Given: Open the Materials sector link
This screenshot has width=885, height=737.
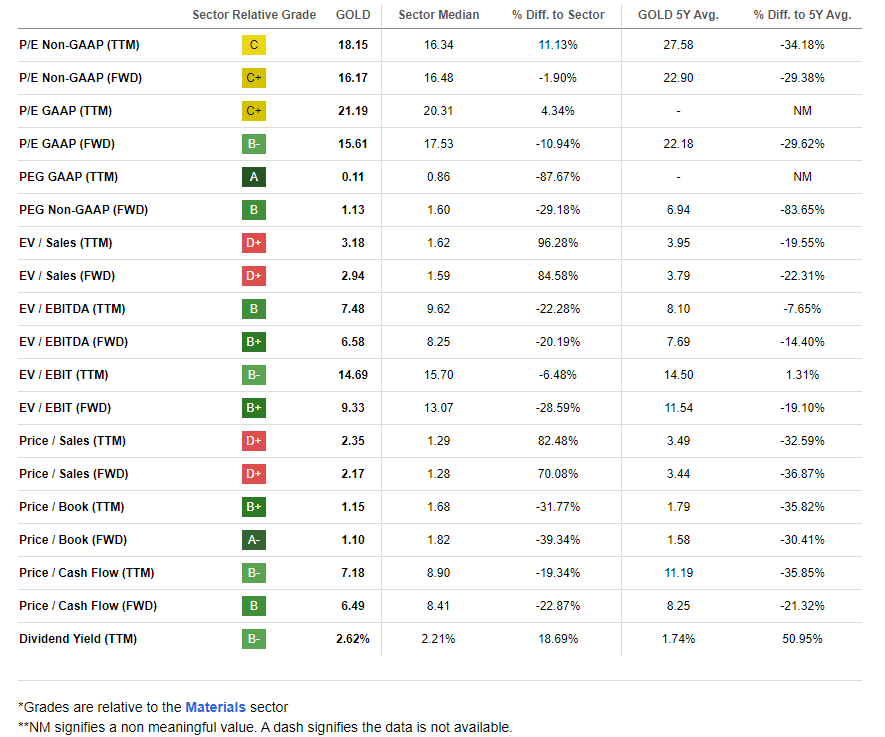Looking at the screenshot, I should pyautogui.click(x=215, y=708).
